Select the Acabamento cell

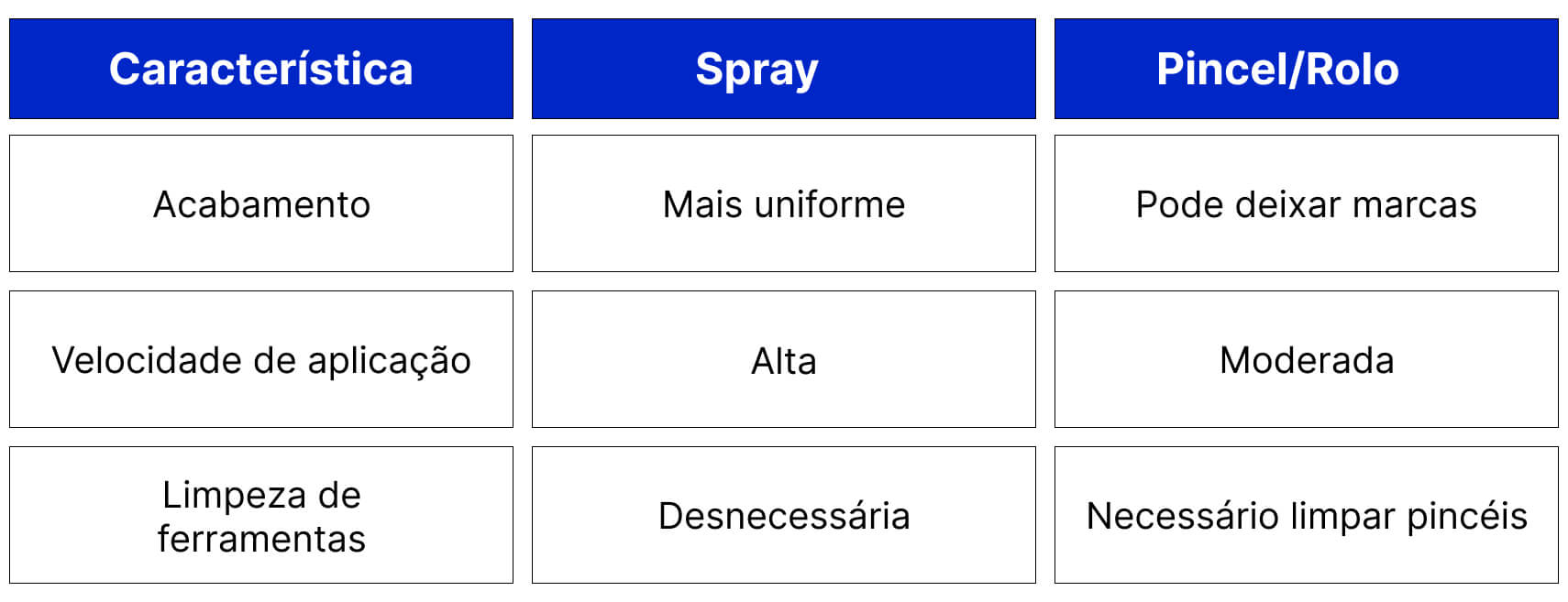coord(261,203)
